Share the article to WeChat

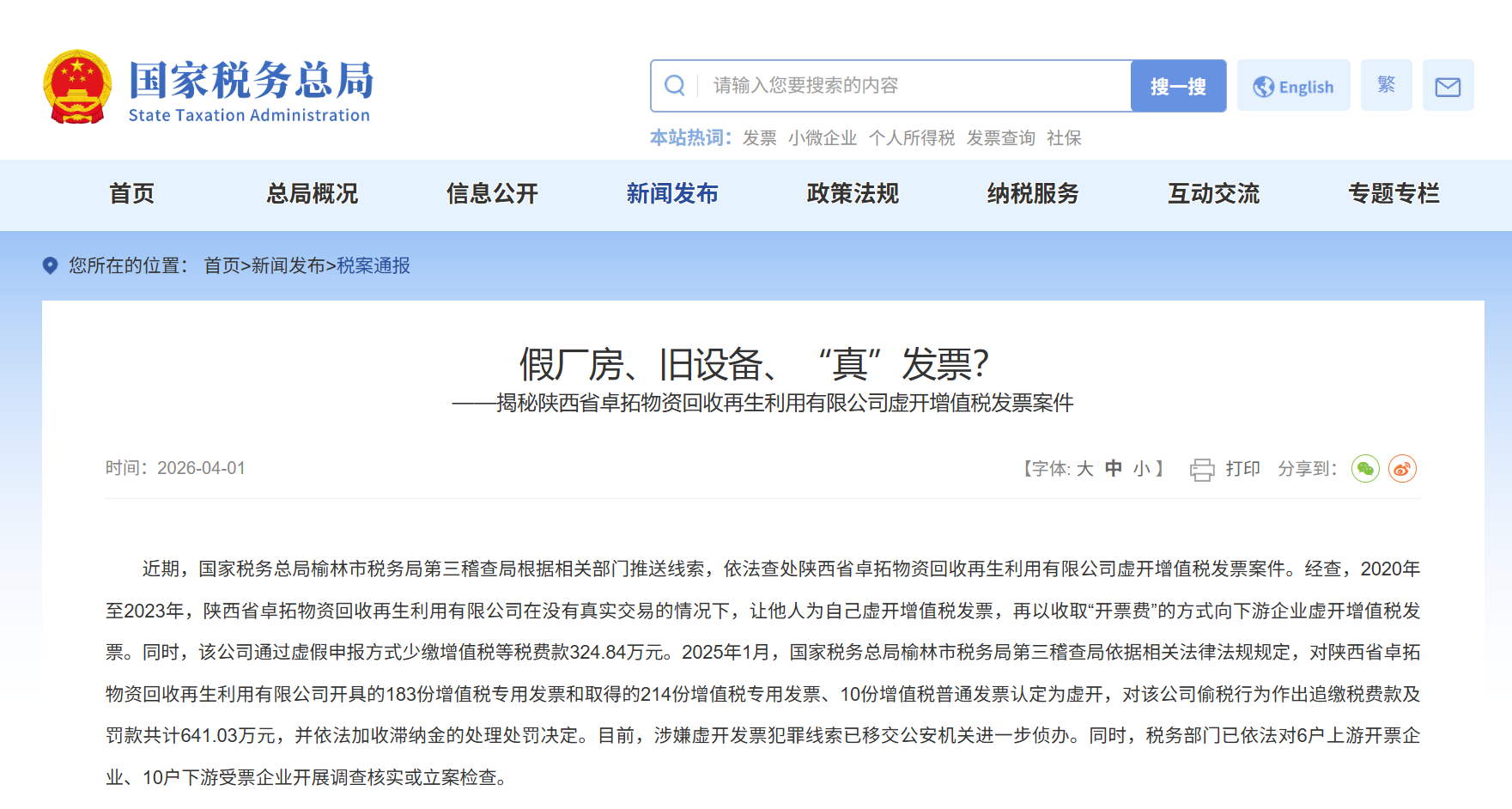[1365, 469]
